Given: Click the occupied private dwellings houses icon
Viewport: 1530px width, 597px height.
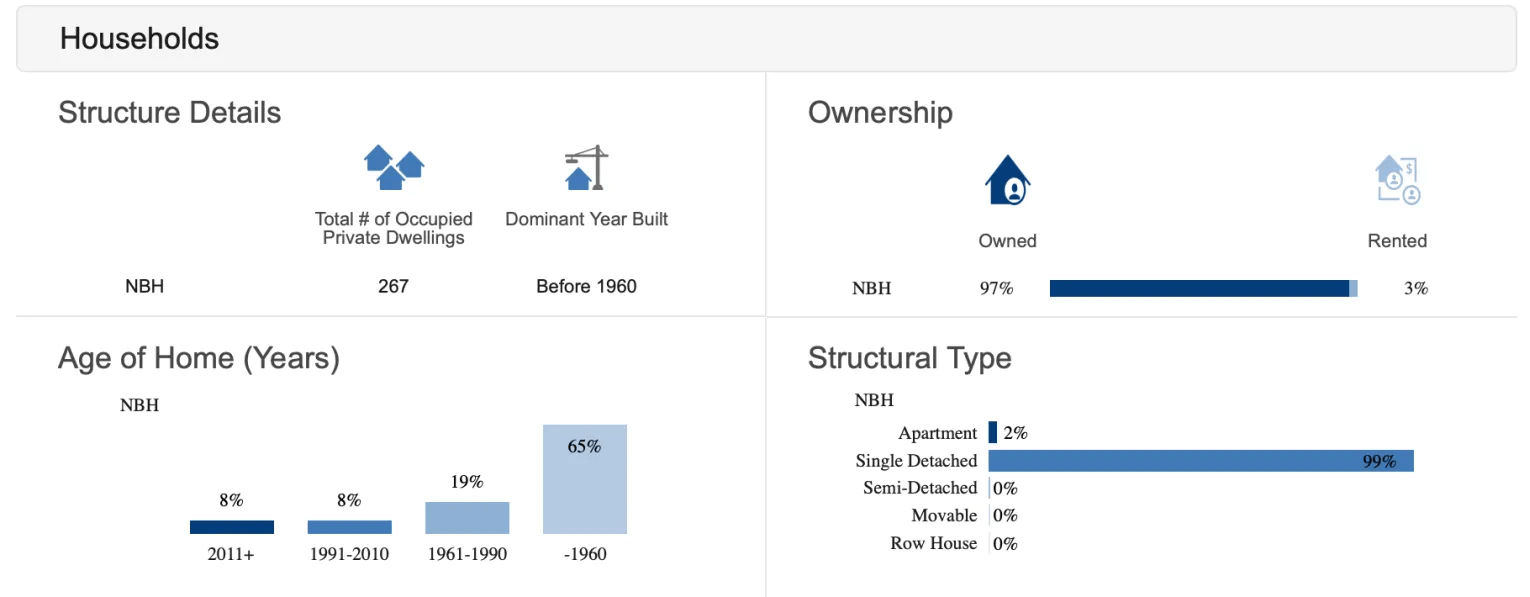Looking at the screenshot, I should click(x=393, y=167).
